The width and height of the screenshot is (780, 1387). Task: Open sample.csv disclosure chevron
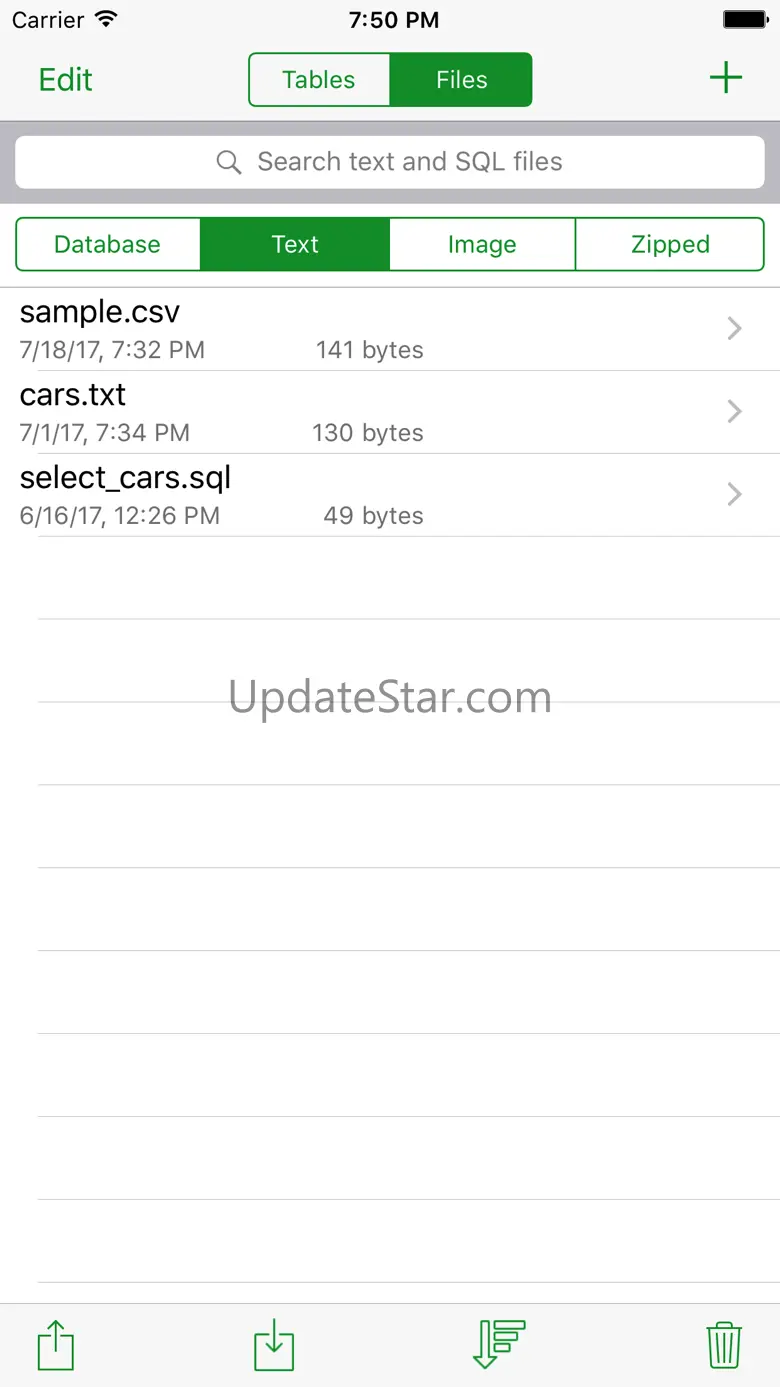click(x=734, y=328)
